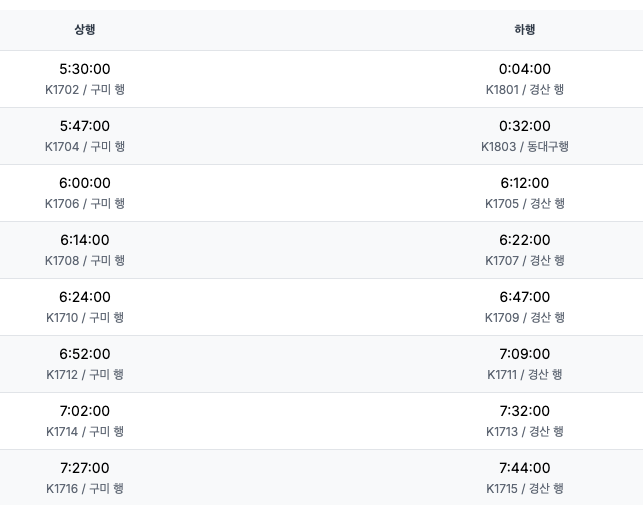Select the 6:14:00 K1708 구미 행 row
This screenshot has height=505, width=643.
click(85, 250)
